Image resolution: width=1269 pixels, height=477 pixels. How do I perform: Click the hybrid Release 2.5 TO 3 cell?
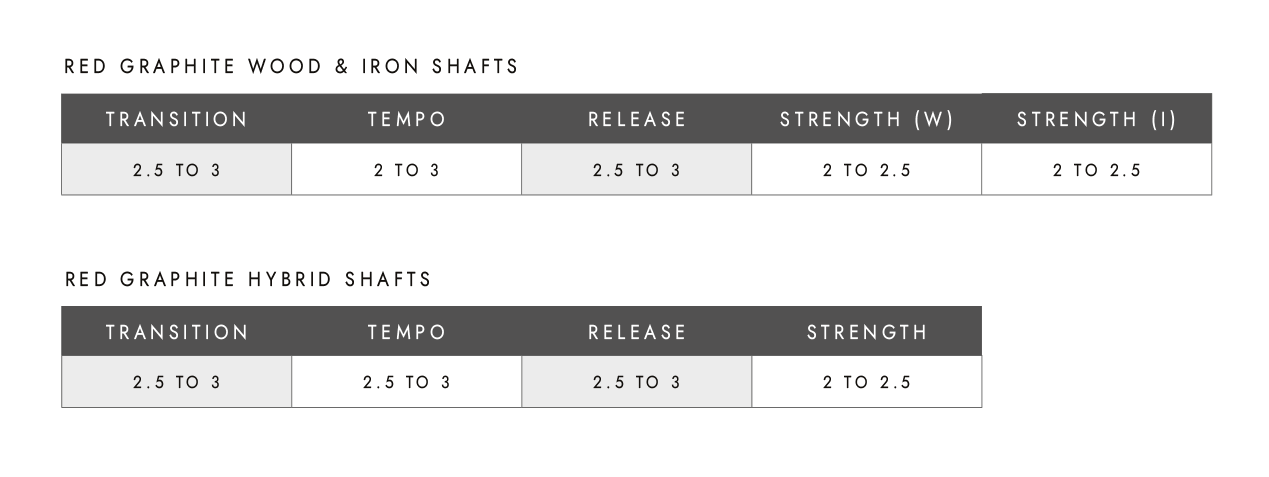(637, 382)
